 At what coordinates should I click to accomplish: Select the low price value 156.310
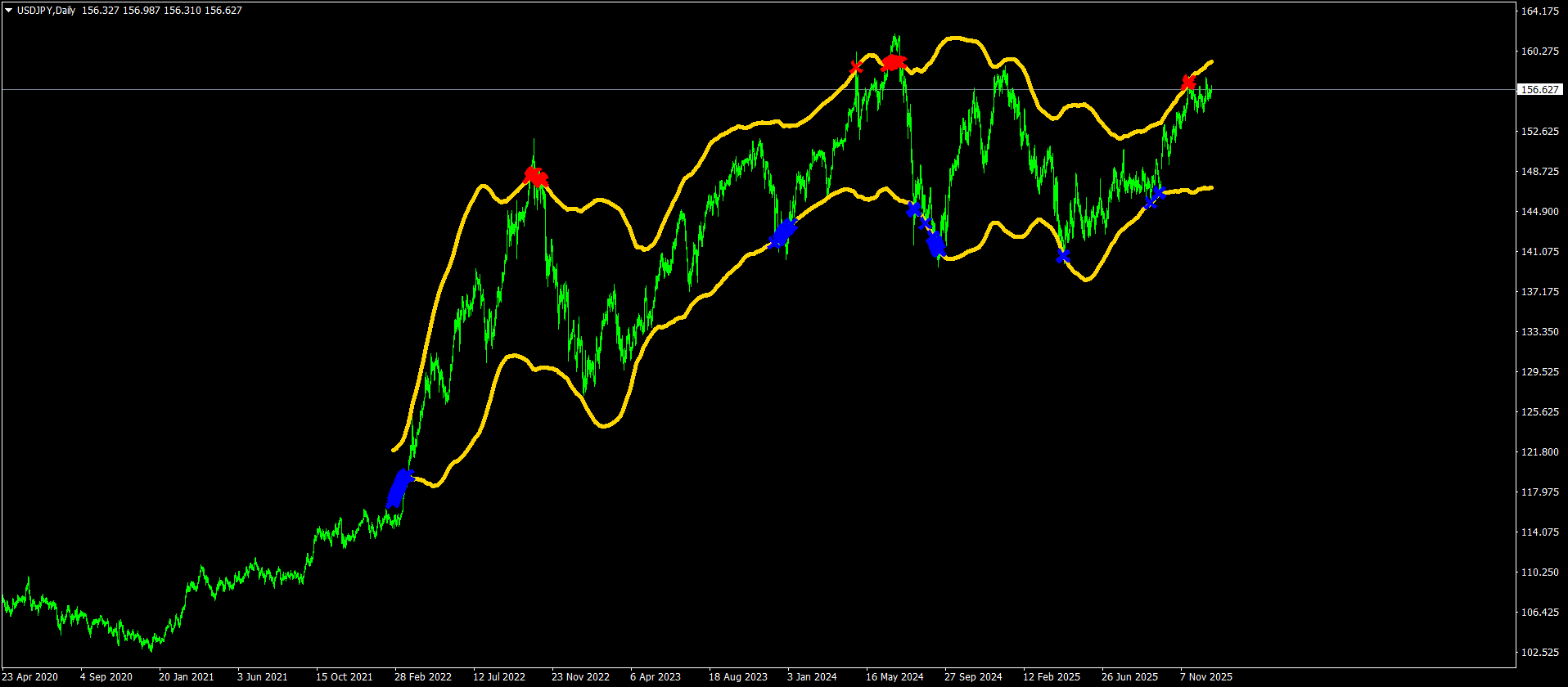tap(182, 11)
